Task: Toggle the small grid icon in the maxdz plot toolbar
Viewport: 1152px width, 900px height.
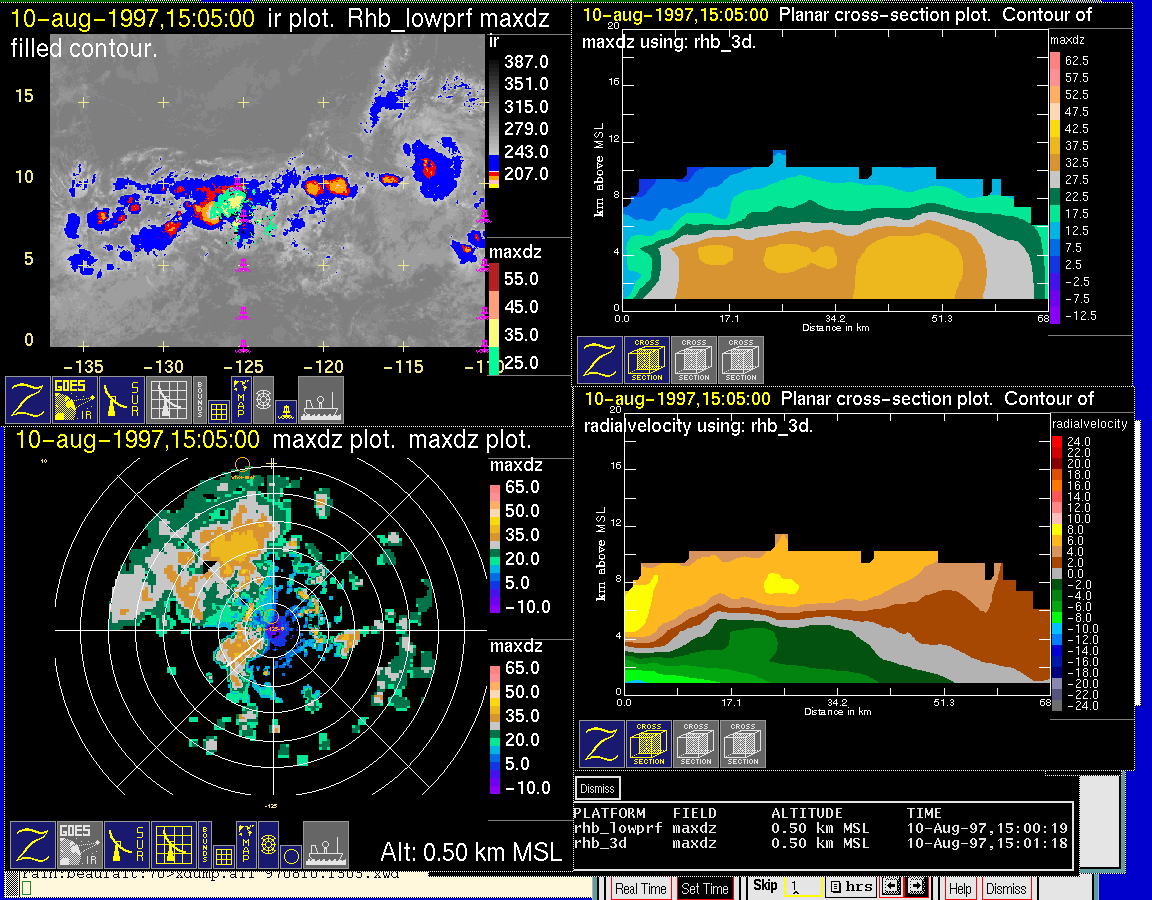Action: 223,856
